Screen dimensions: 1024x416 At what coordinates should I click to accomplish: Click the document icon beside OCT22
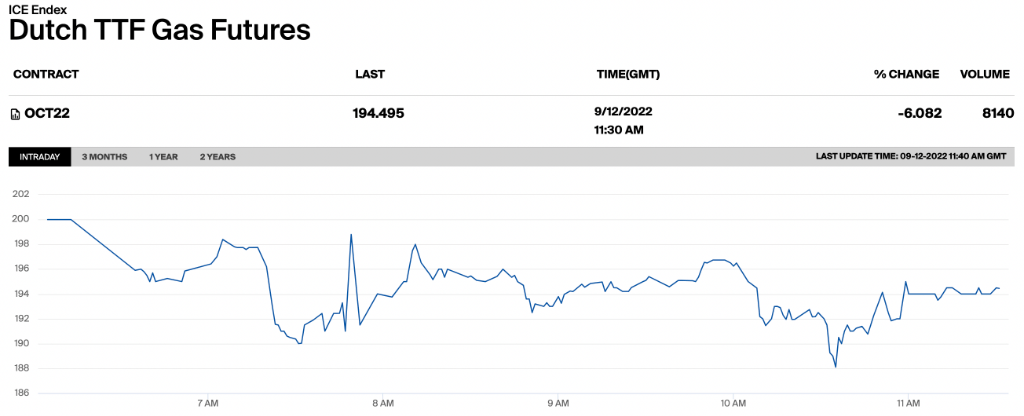pos(15,114)
